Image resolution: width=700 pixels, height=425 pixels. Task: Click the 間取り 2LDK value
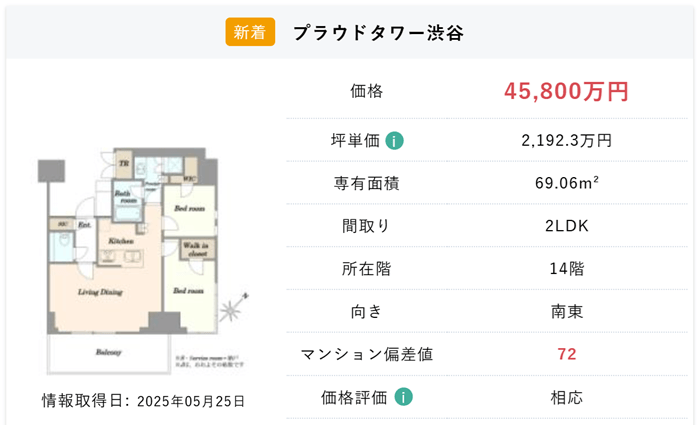tap(567, 226)
